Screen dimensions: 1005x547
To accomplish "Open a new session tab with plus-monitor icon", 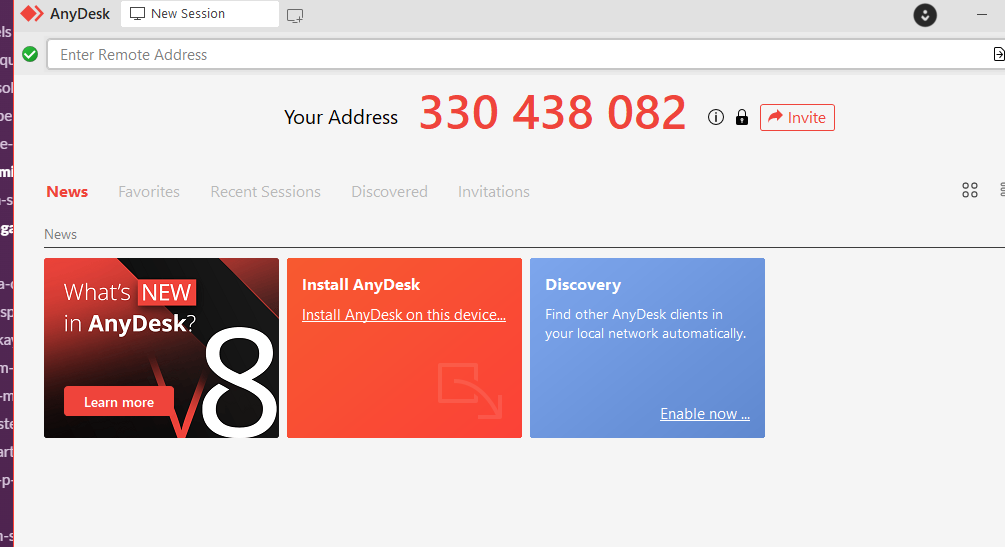I will click(x=295, y=15).
